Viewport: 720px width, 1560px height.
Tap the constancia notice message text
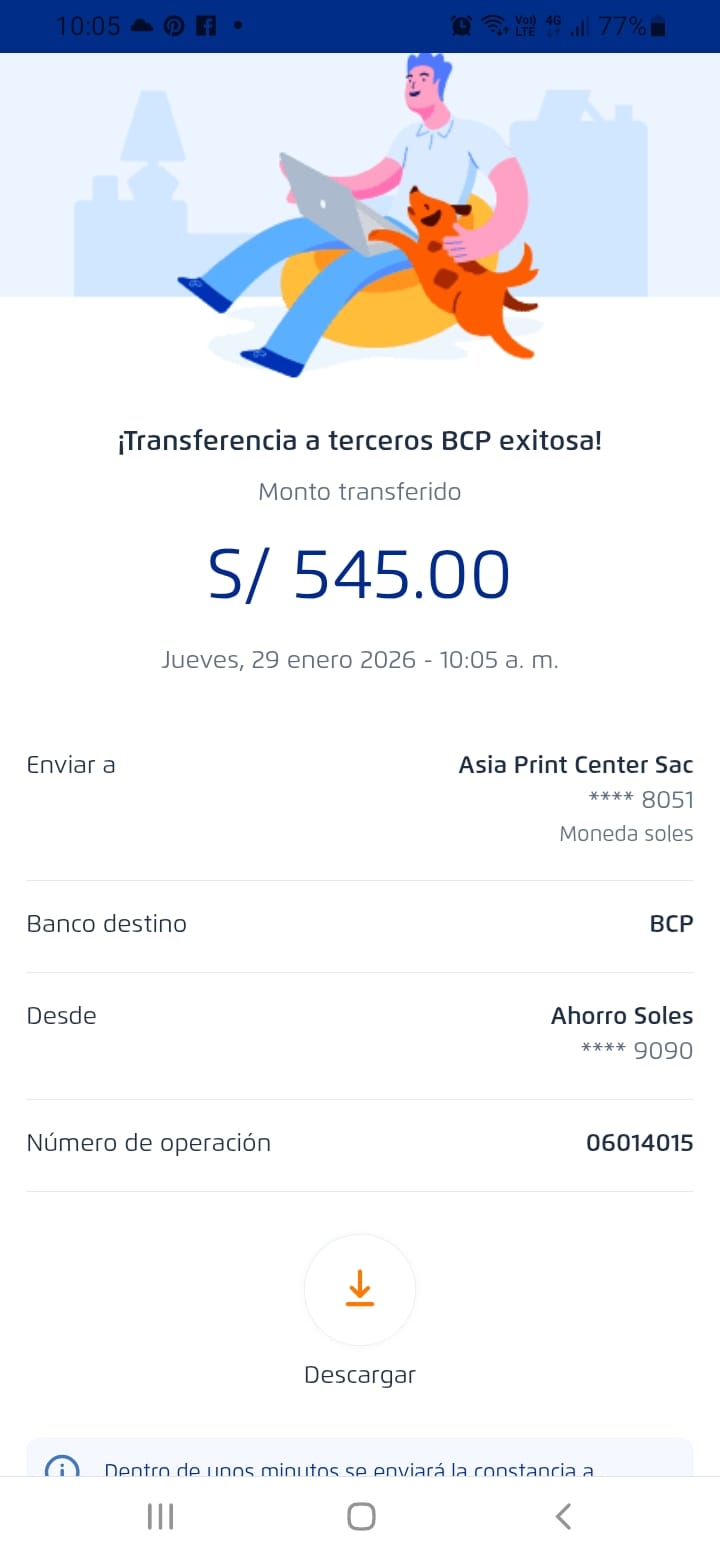coord(349,1469)
